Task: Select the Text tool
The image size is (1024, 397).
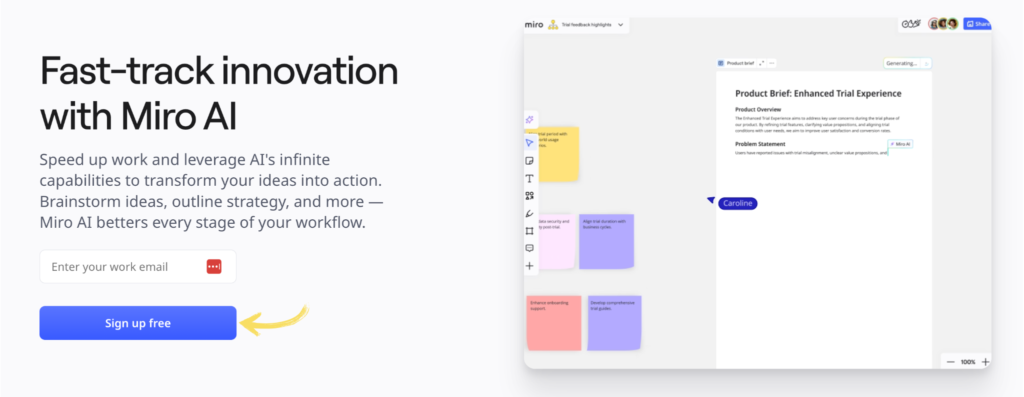Action: 530,178
